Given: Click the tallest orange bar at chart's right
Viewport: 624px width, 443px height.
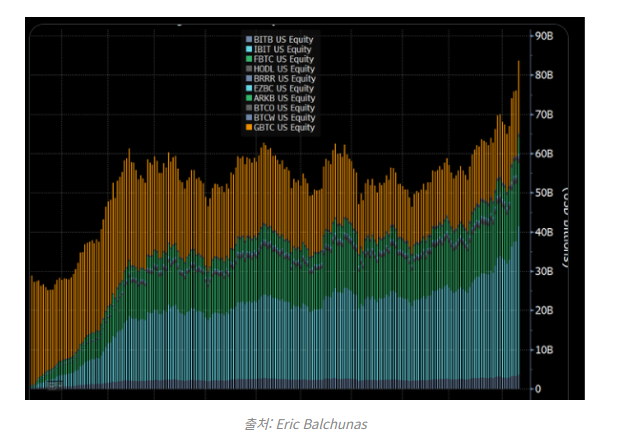Looking at the screenshot, I should tap(518, 100).
